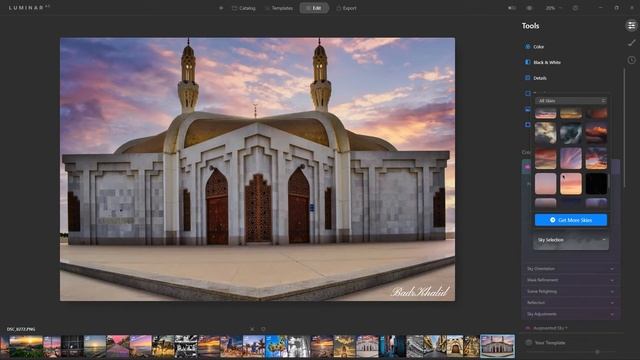Open the Templates tab

pyautogui.click(x=279, y=8)
